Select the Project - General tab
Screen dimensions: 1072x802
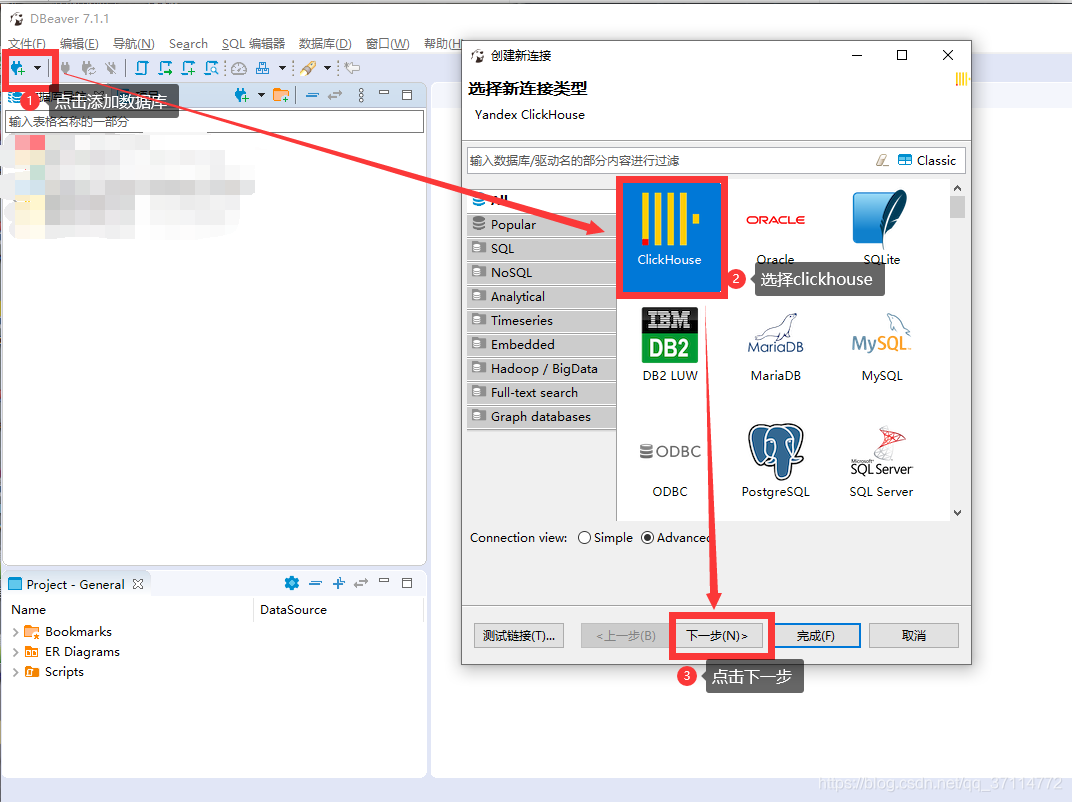[x=75, y=584]
